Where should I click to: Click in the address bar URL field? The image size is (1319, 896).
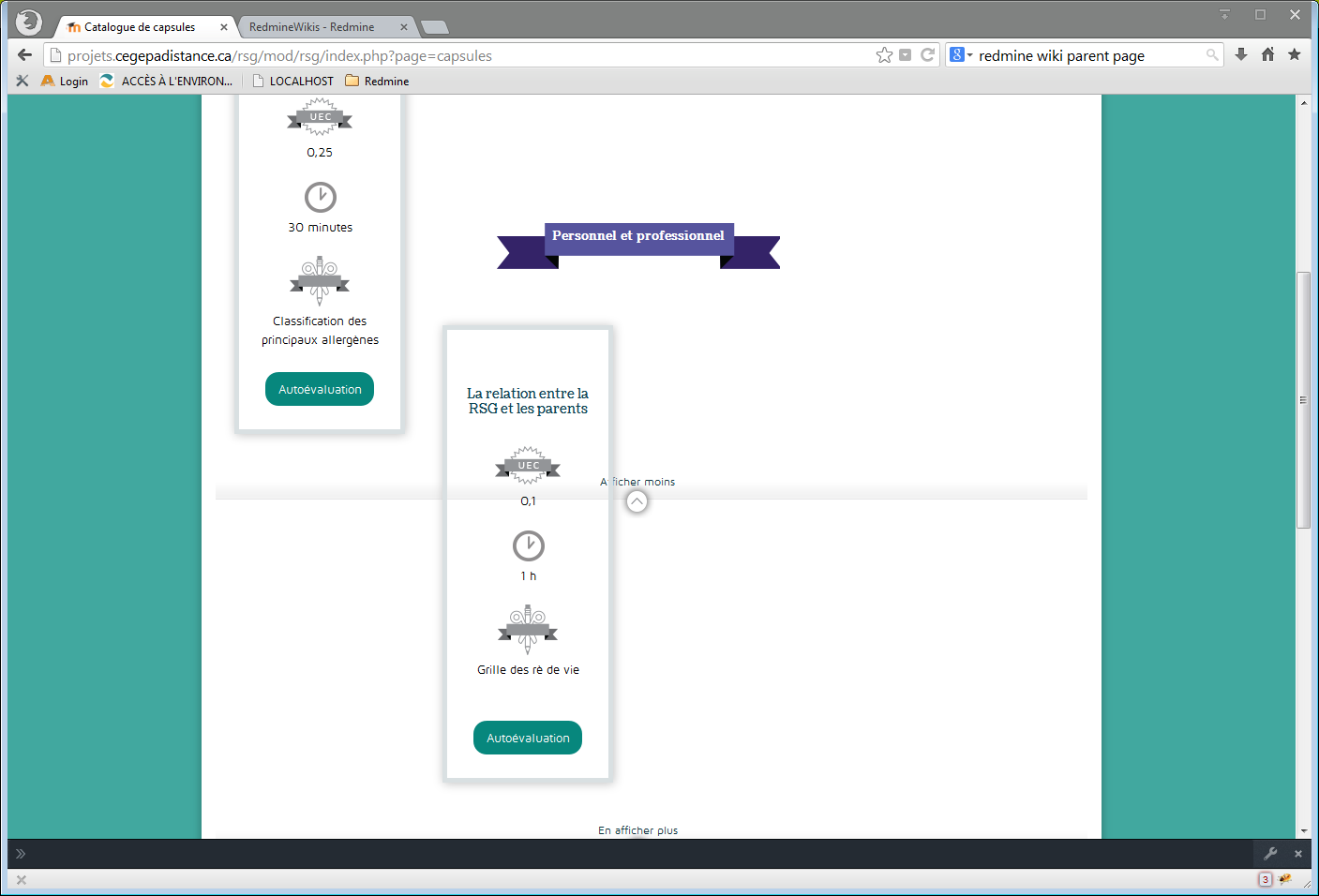tap(469, 56)
